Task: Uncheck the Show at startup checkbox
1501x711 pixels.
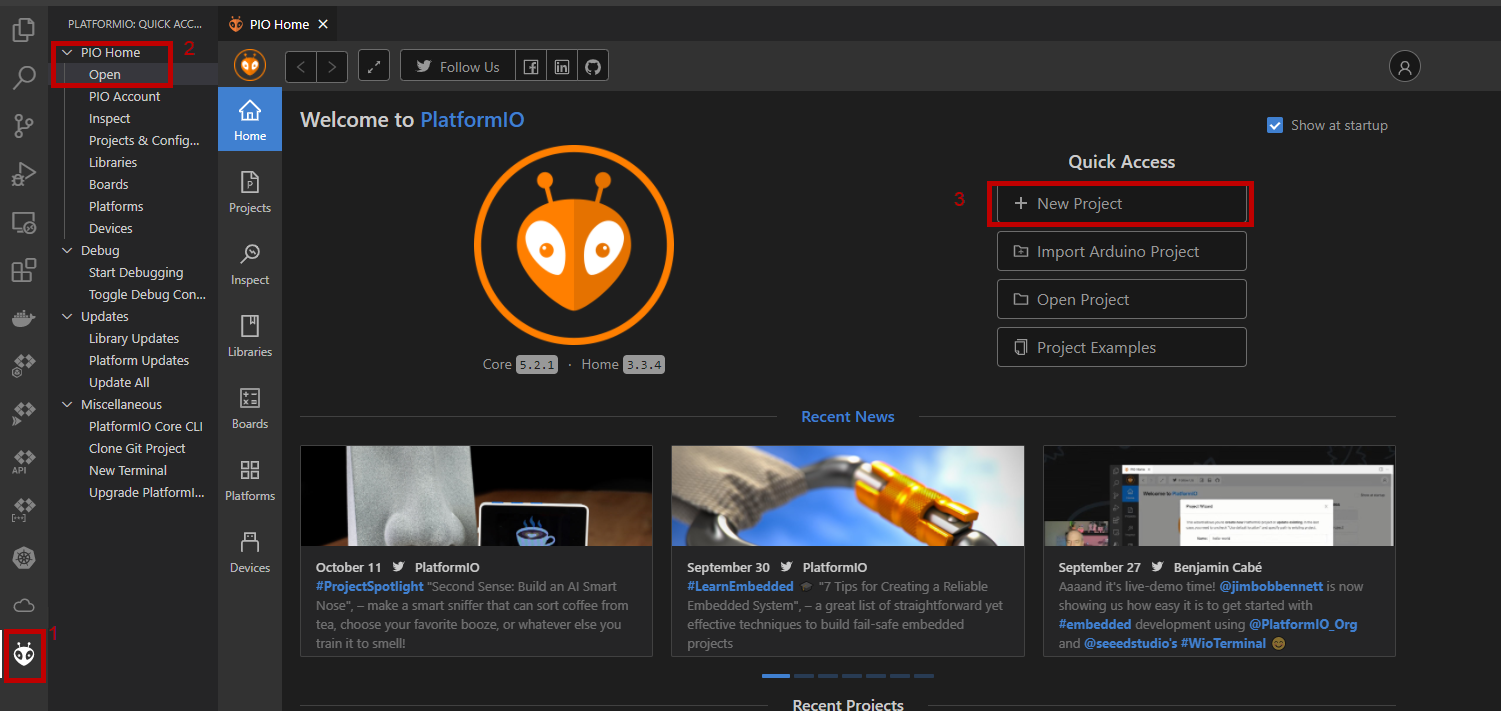Action: coord(1275,125)
